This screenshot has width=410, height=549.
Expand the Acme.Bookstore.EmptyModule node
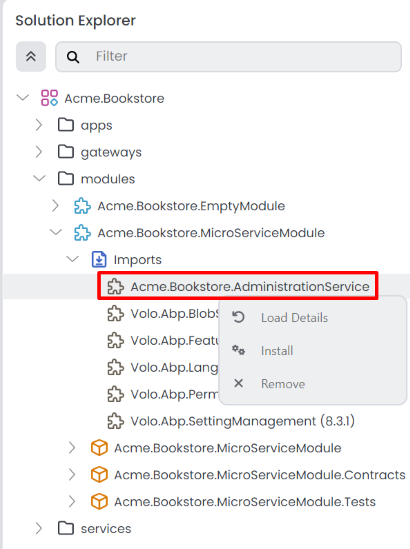click(x=55, y=206)
